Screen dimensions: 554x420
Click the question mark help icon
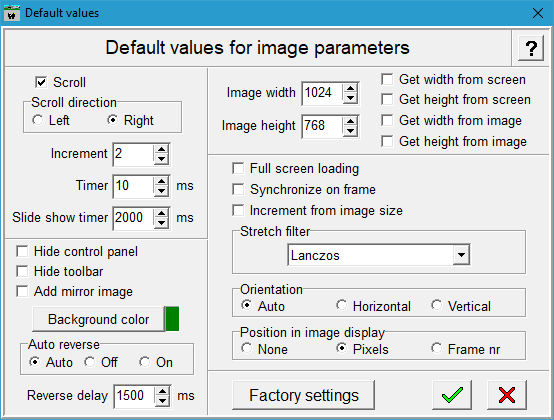(x=531, y=48)
